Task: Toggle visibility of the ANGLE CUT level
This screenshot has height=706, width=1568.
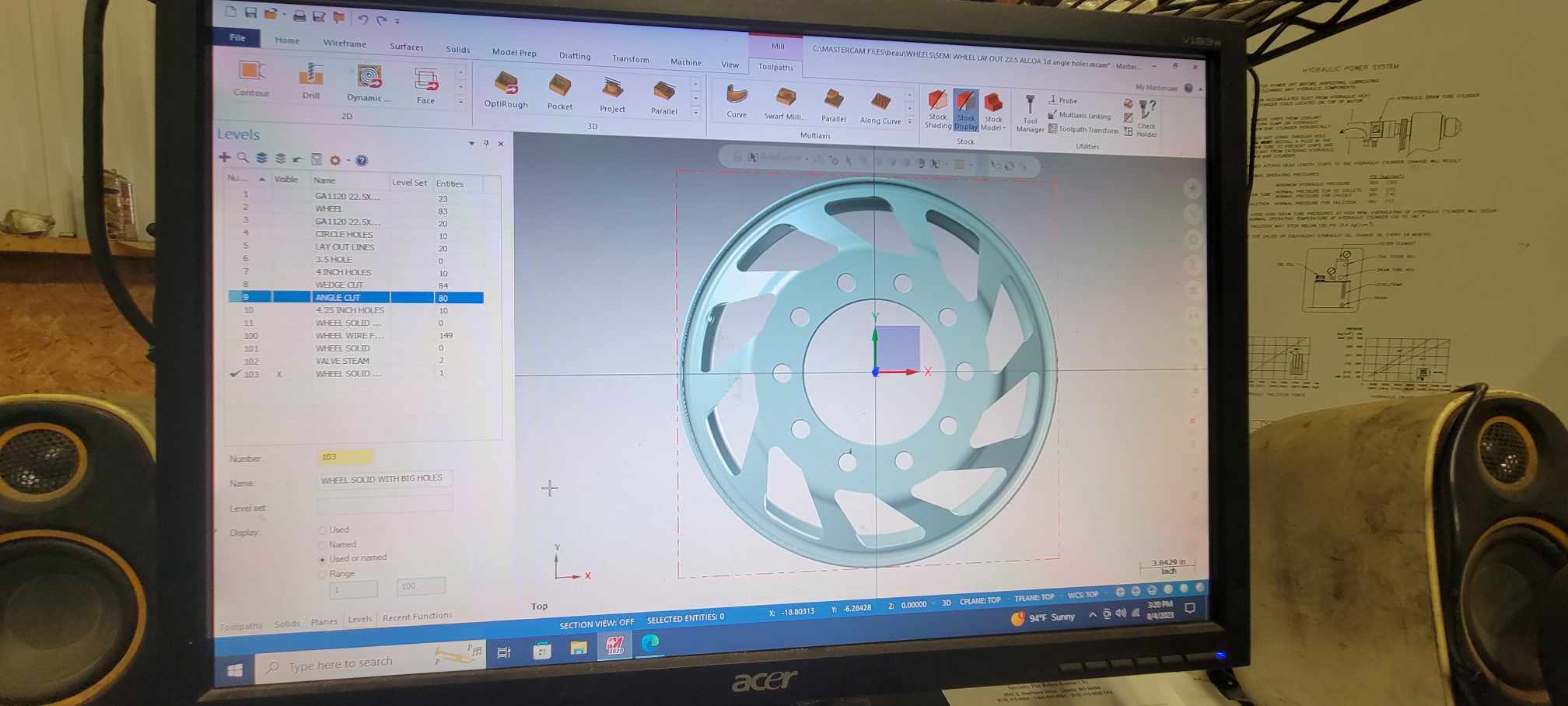Action: pos(290,297)
